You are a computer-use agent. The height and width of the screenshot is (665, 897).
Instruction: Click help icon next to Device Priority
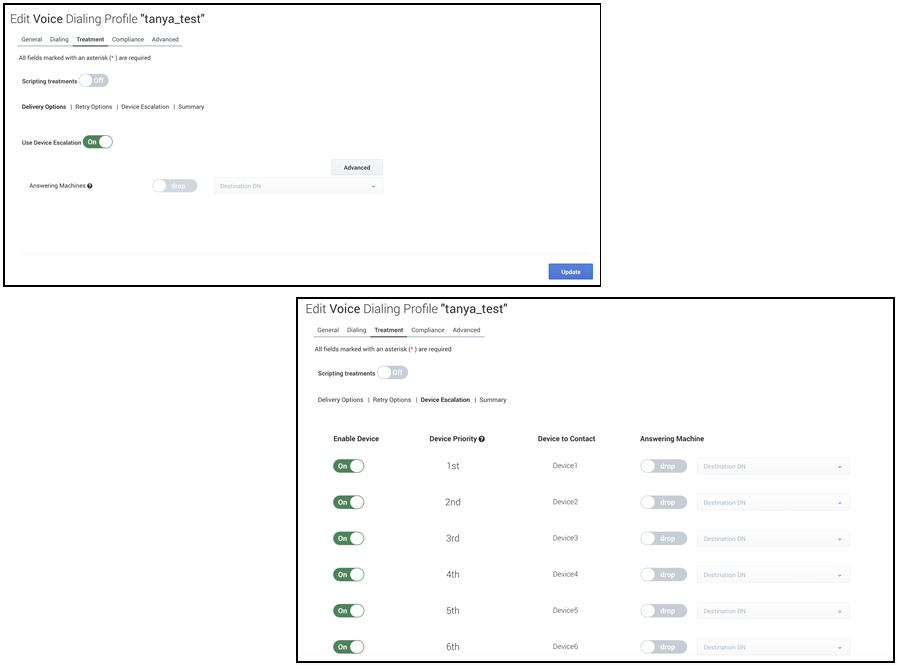[x=482, y=439]
